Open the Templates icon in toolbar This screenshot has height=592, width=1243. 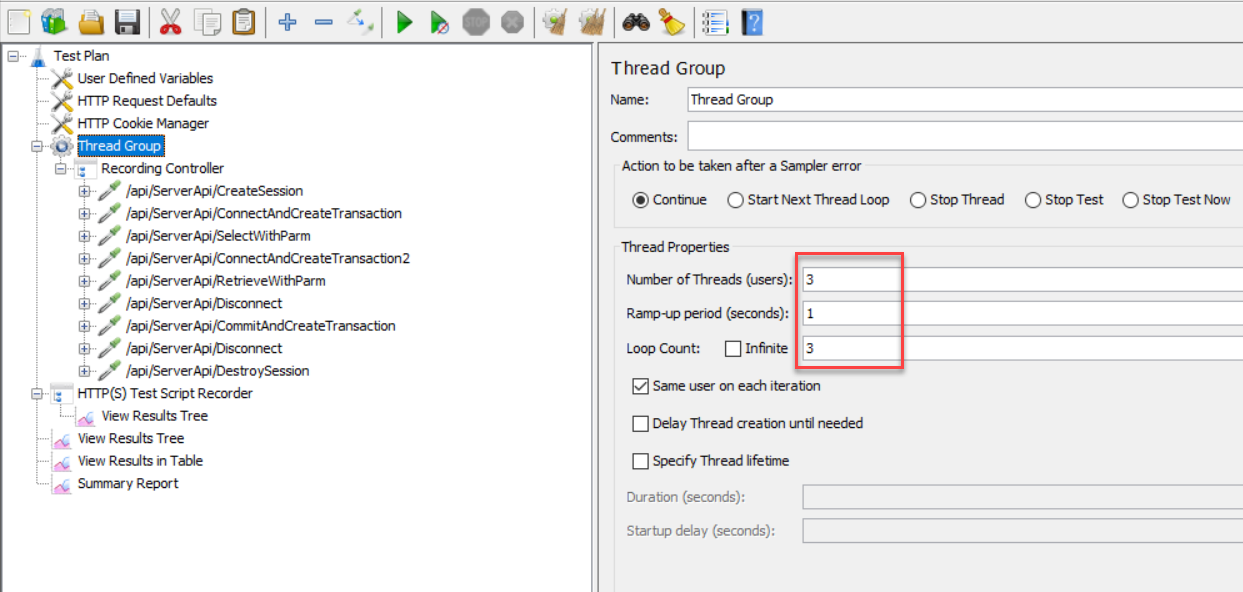[54, 22]
